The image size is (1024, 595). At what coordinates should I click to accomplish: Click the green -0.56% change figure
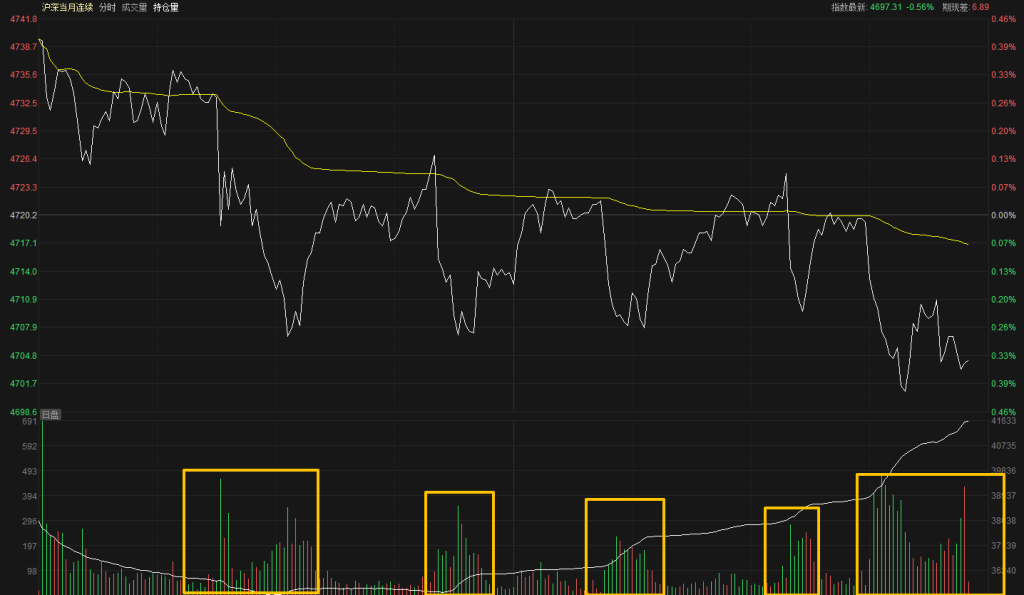point(919,7)
